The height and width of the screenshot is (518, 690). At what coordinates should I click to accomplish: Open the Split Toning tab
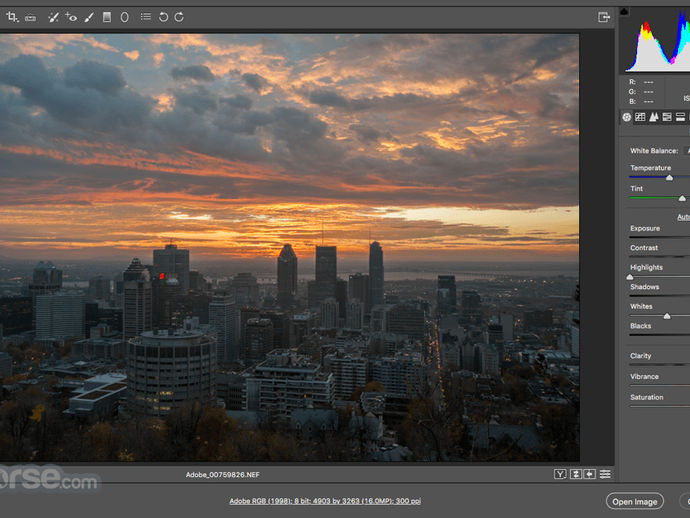680,117
